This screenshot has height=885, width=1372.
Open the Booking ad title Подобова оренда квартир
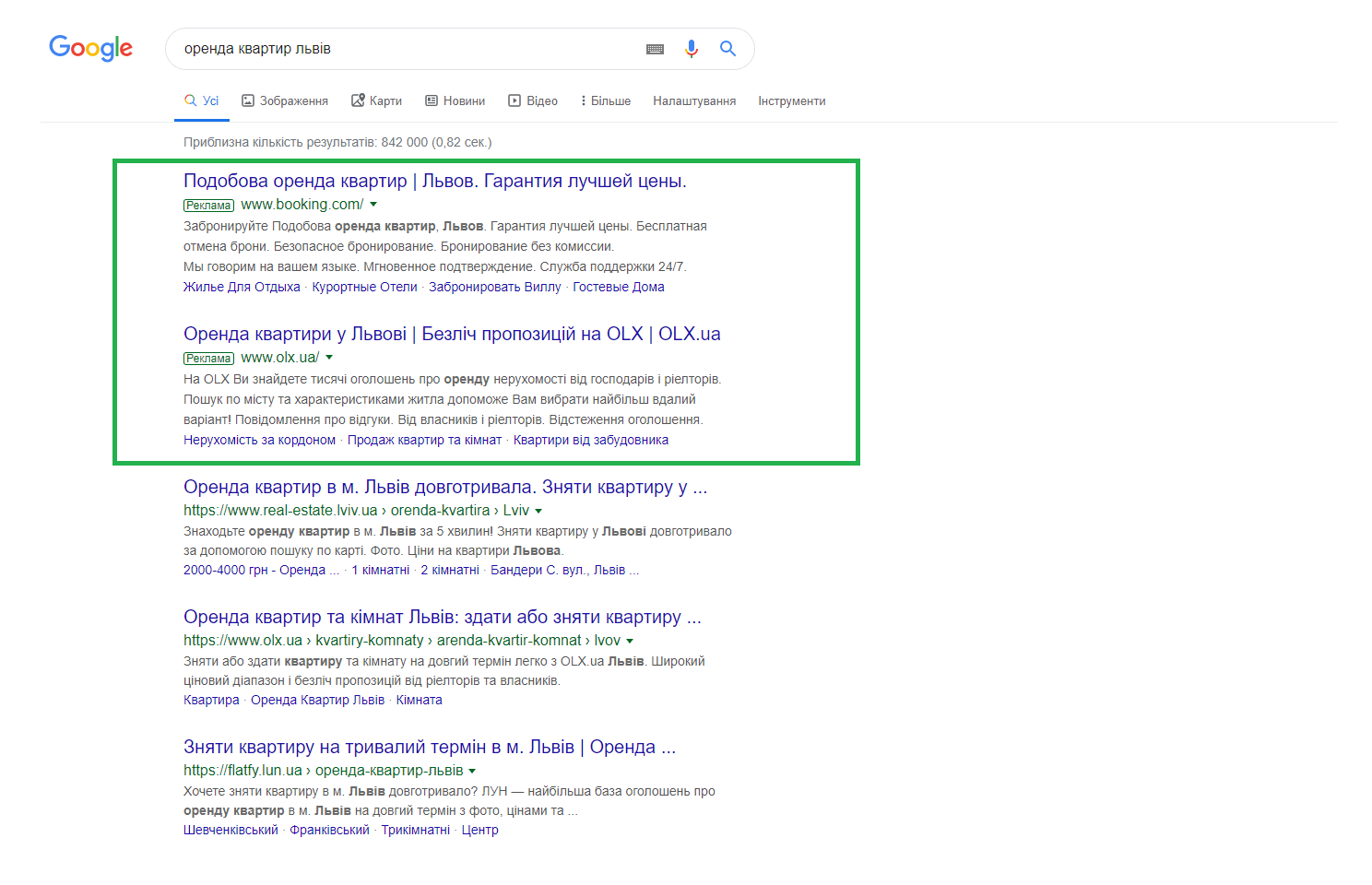tap(434, 181)
